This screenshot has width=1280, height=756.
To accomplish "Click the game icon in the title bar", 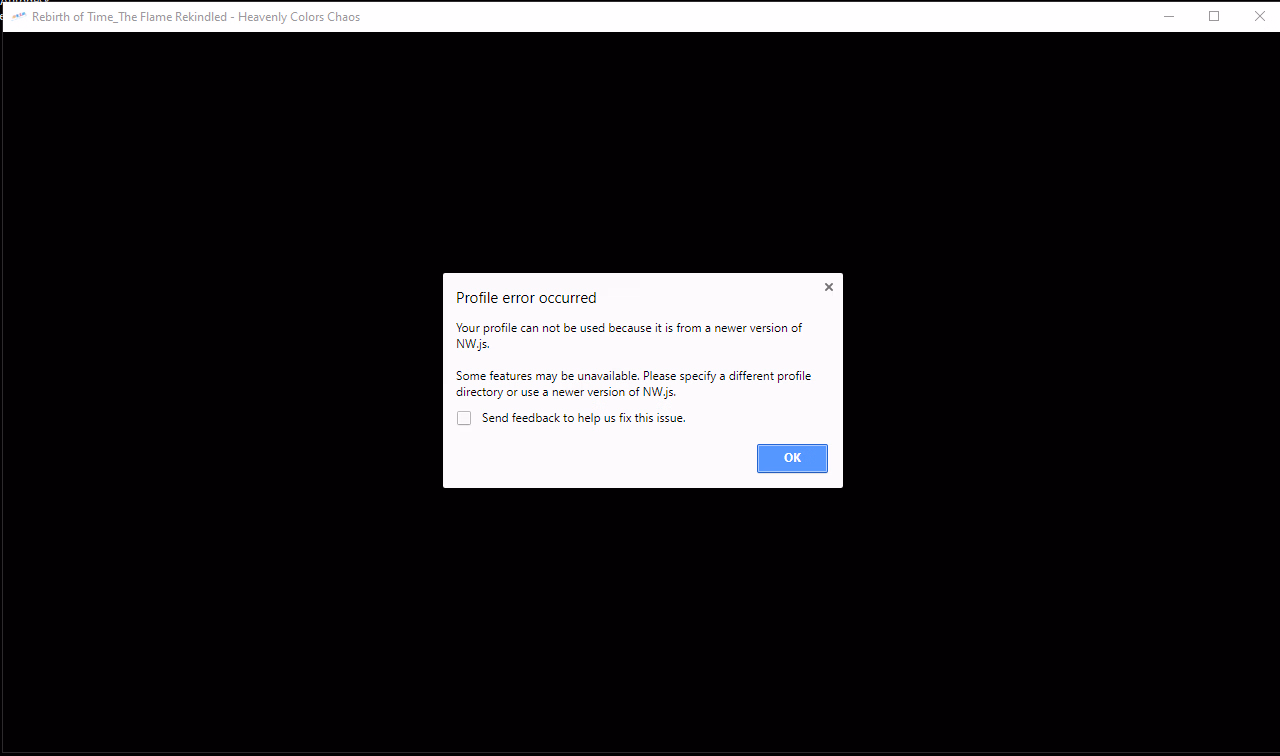I will pos(18,17).
